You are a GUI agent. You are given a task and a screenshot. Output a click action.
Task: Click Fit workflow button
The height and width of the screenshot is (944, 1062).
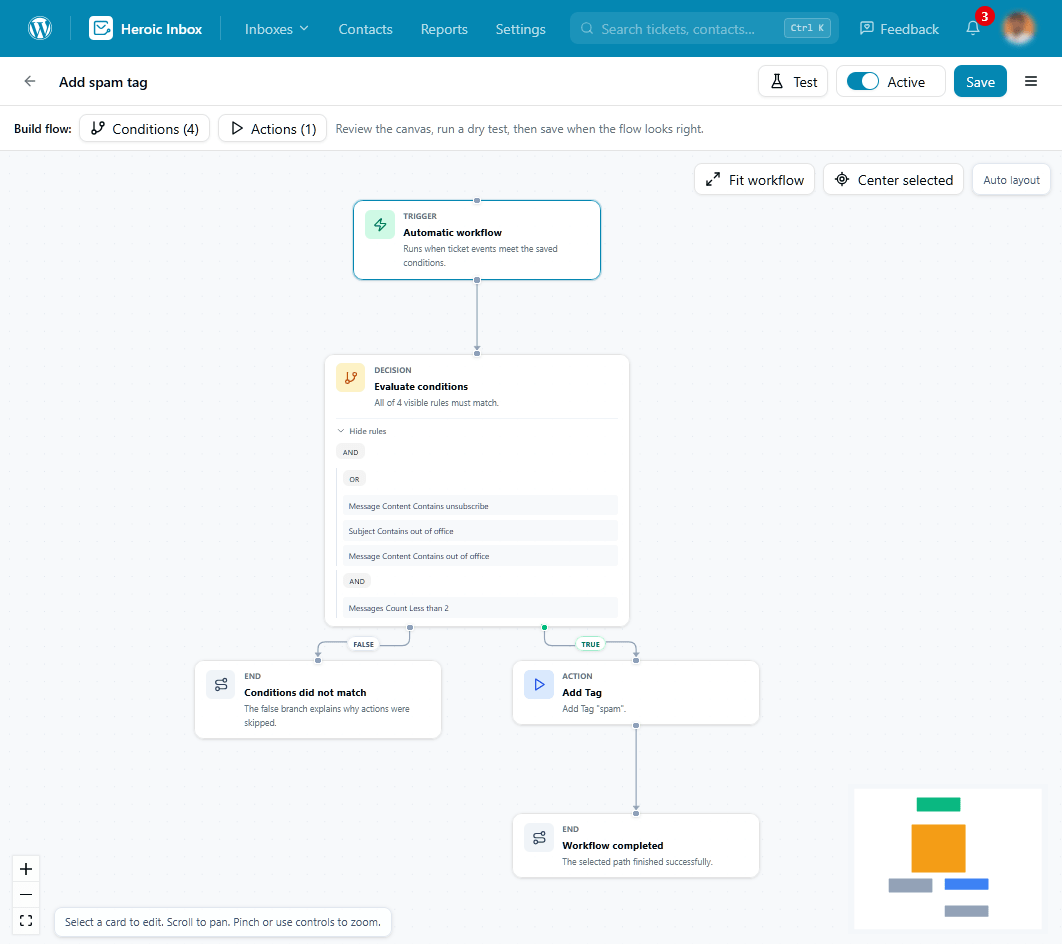(x=755, y=179)
